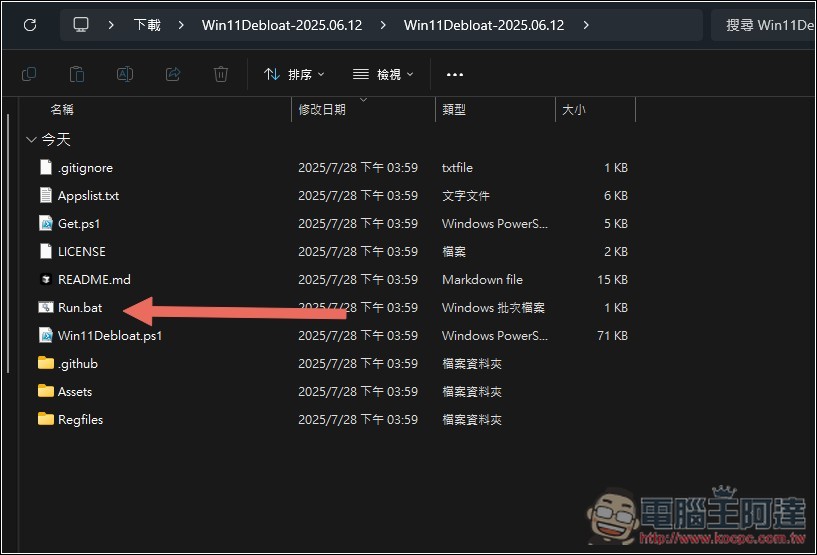817x555 pixels.
Task: Click the Regfiles folder icon
Action: click(46, 419)
